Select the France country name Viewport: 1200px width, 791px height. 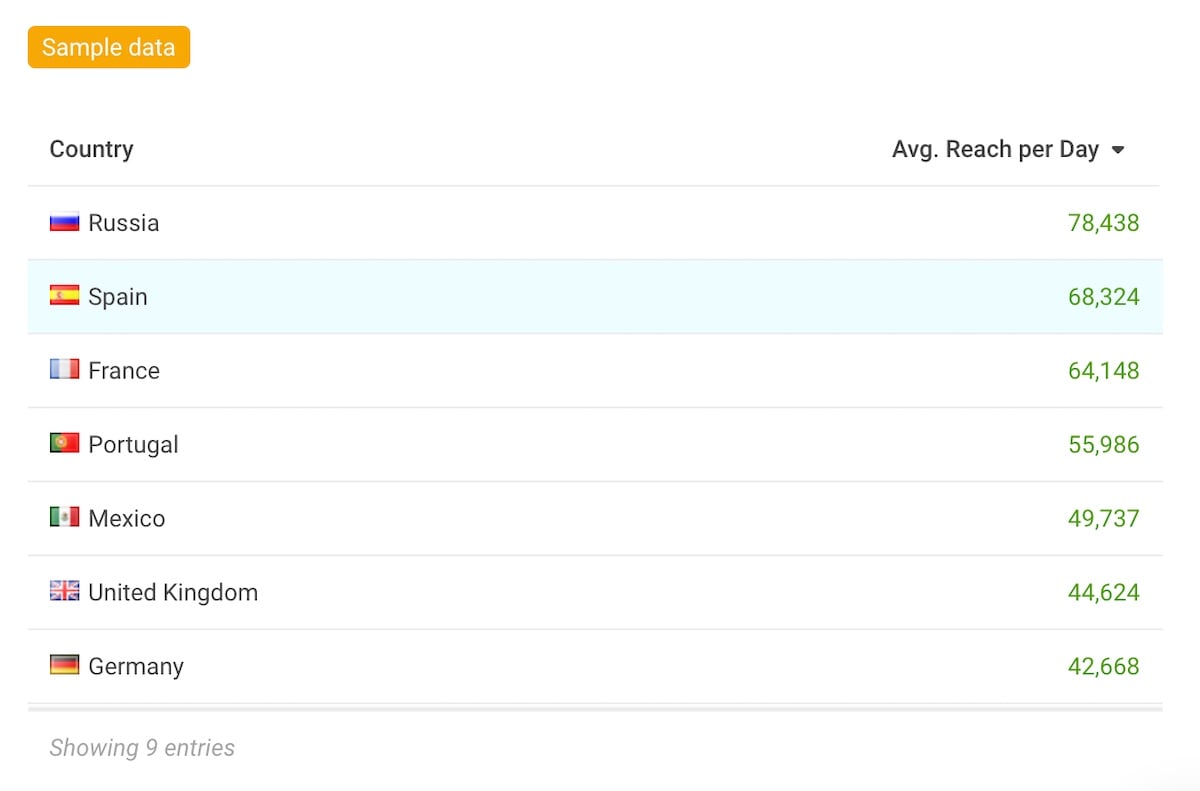tap(124, 371)
